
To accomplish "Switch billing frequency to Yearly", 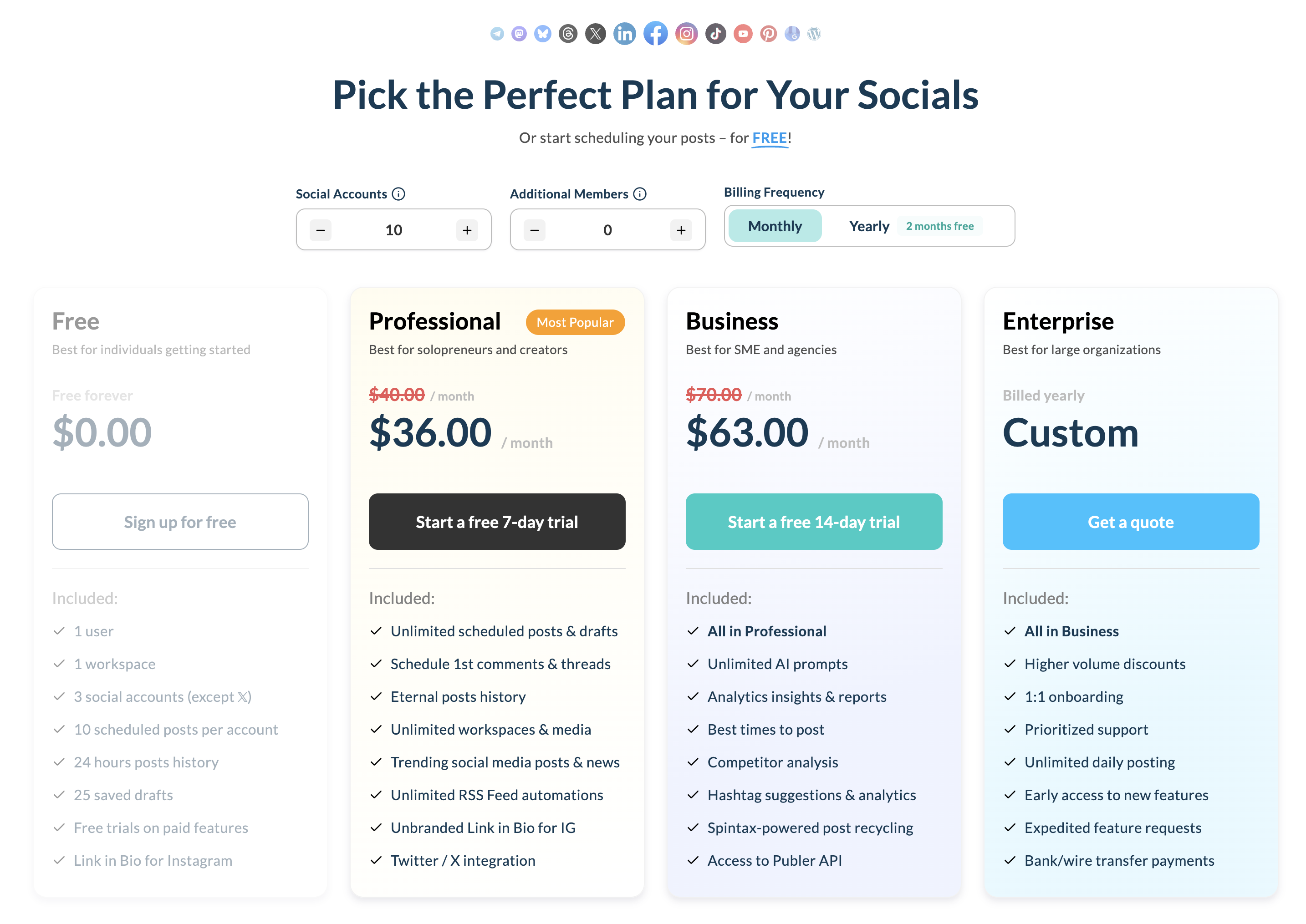I will (869, 226).
